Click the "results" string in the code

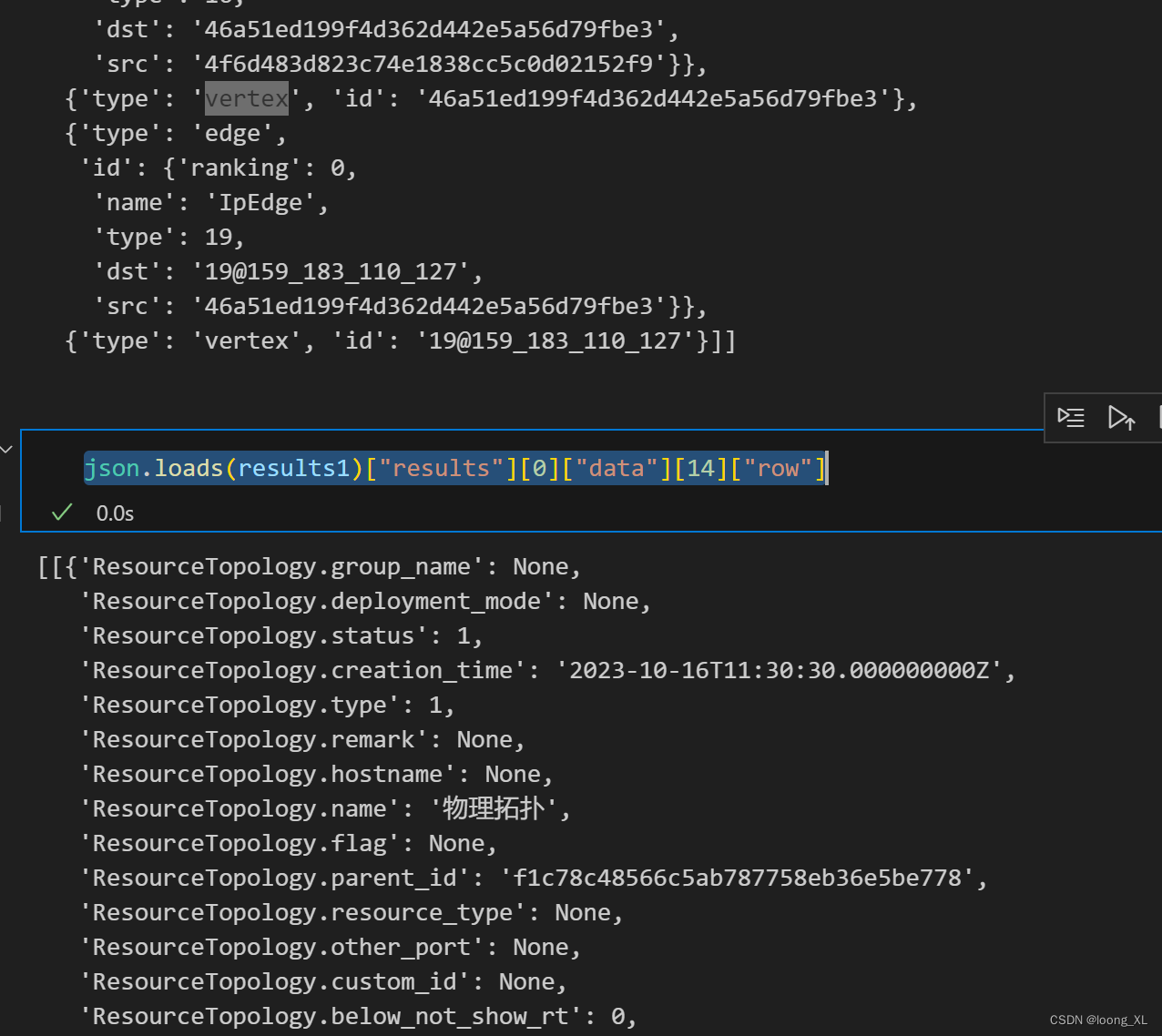click(x=441, y=469)
